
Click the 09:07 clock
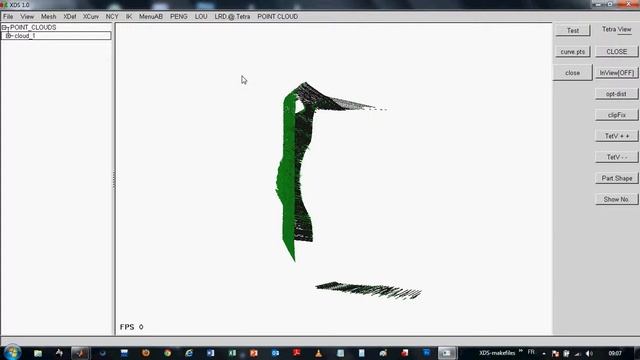[x=615, y=353]
